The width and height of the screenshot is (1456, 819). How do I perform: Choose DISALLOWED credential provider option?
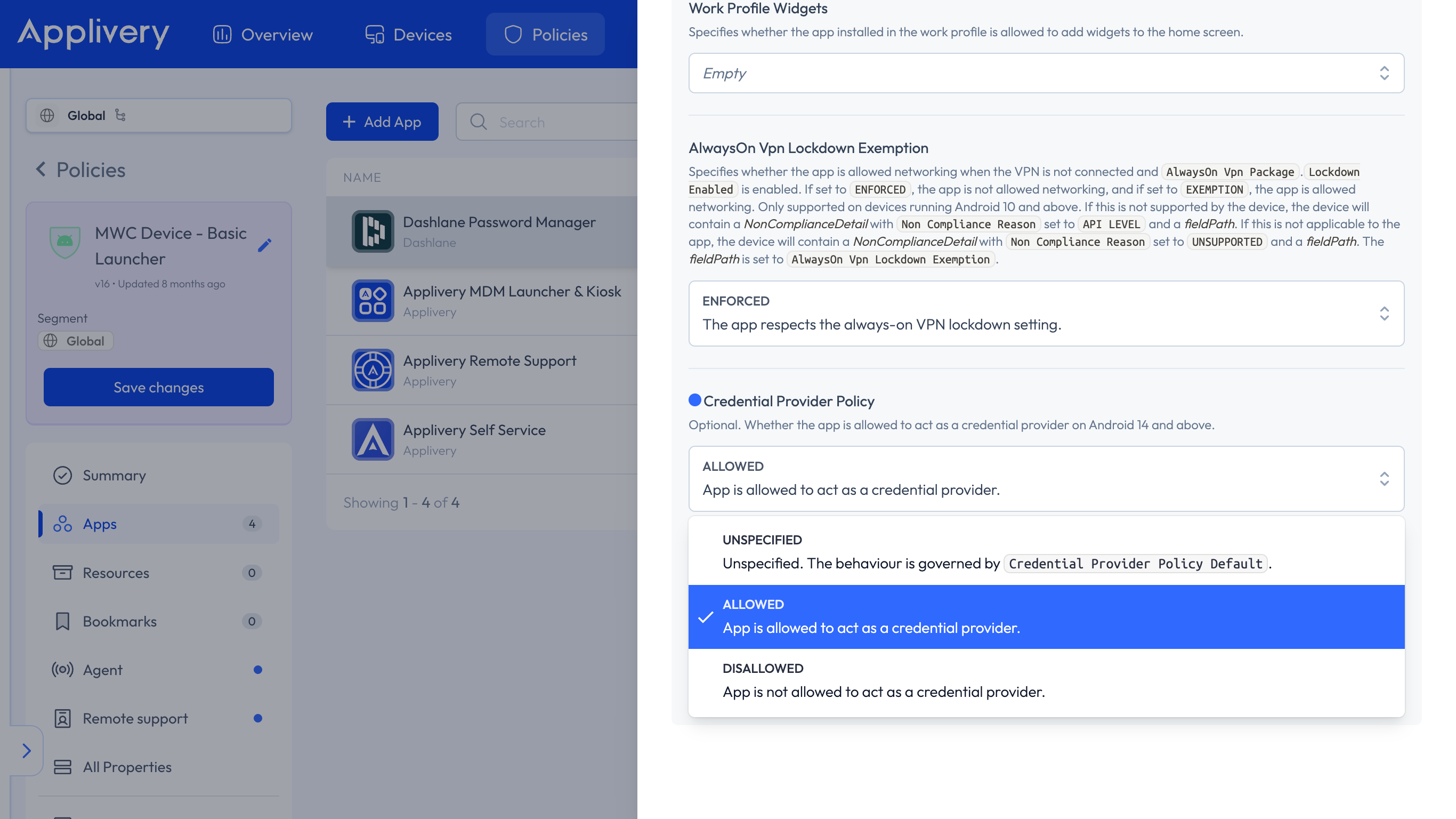(1046, 681)
